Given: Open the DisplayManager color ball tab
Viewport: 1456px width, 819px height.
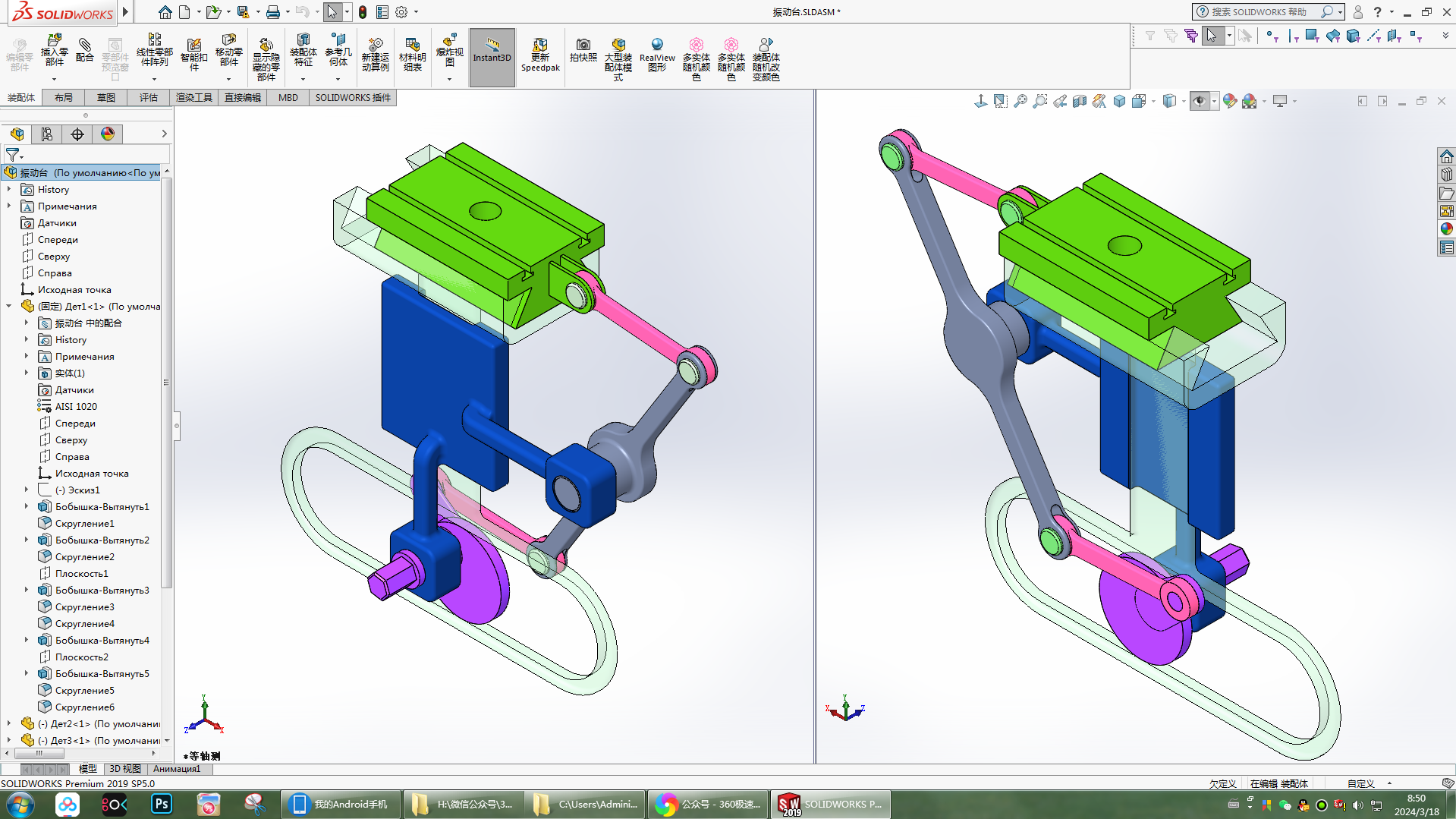Looking at the screenshot, I should 108,134.
